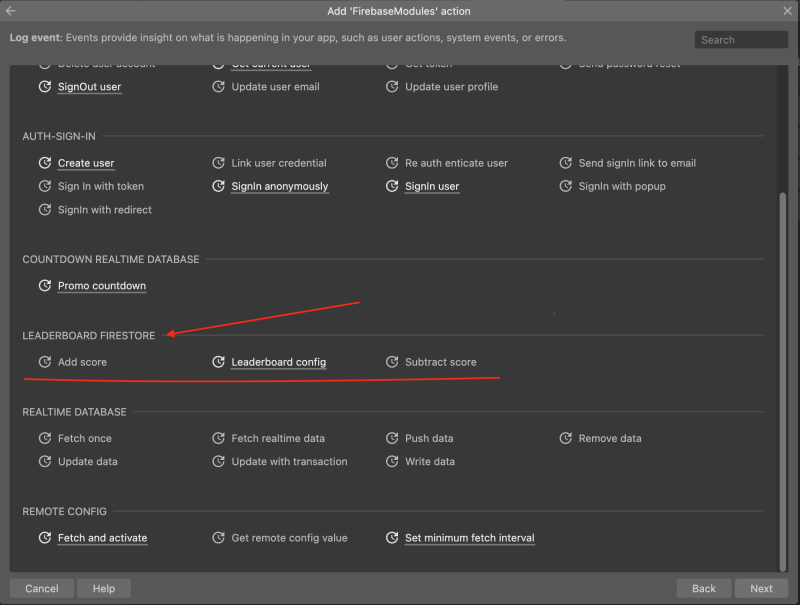Select the Promo countdown action
This screenshot has width=800, height=605.
tap(102, 286)
